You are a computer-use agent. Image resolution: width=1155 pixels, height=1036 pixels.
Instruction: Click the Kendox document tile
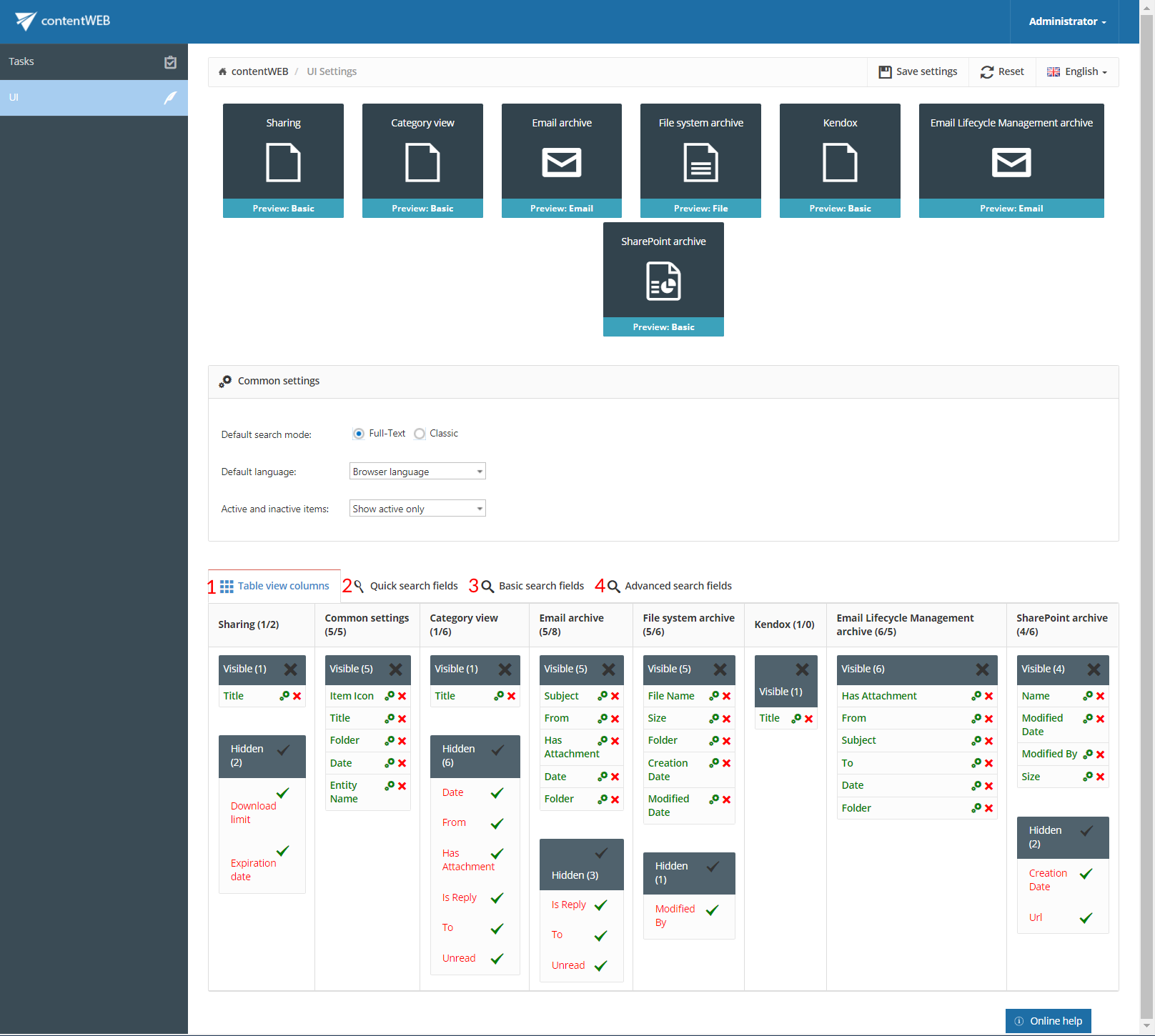point(840,161)
